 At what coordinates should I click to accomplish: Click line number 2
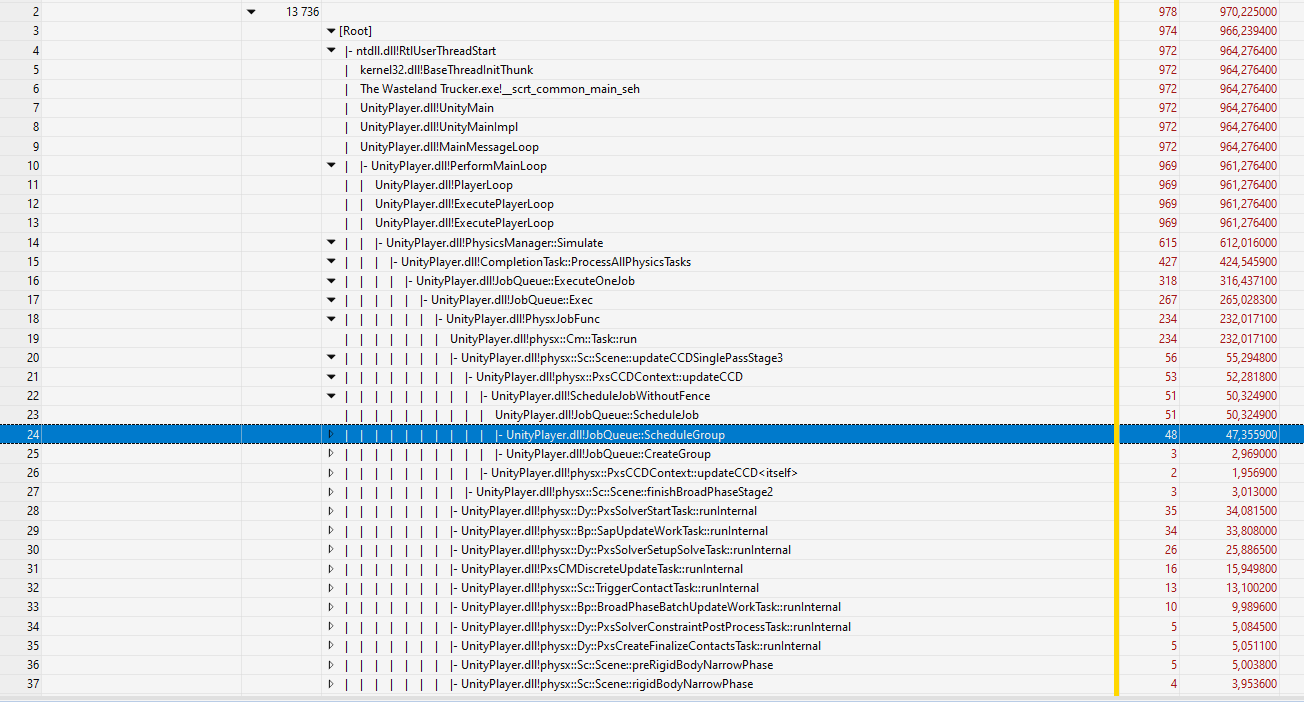point(37,12)
